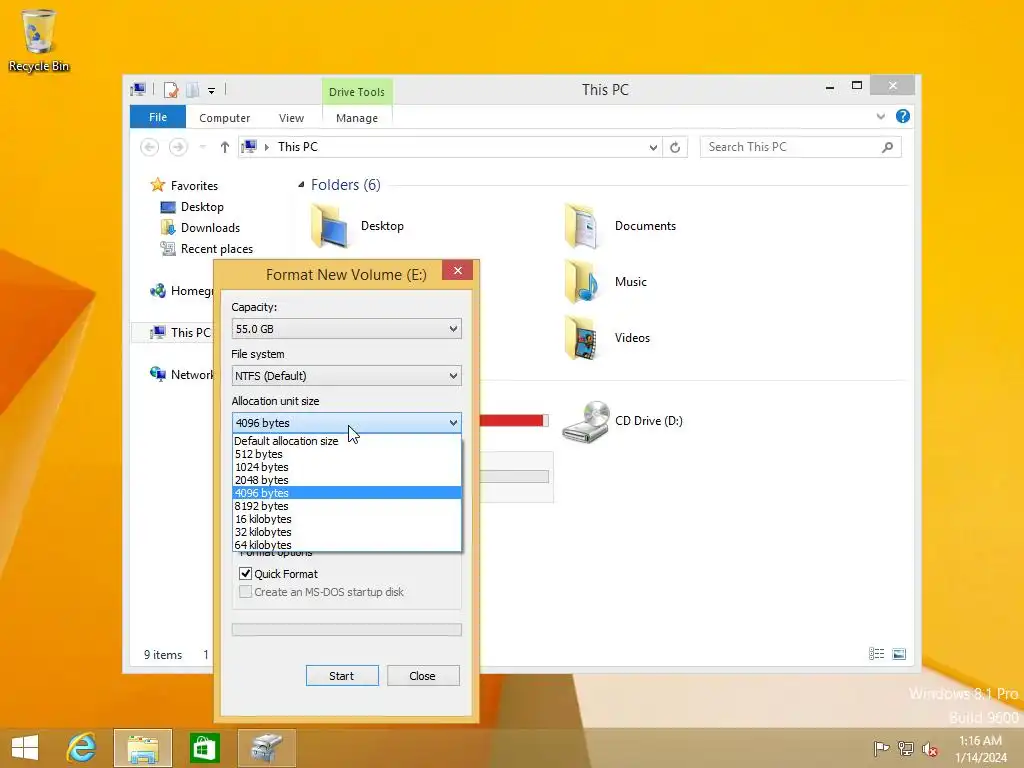1024x768 pixels.
Task: Click the New folder icon in quick access toolbar
Action: (193, 89)
